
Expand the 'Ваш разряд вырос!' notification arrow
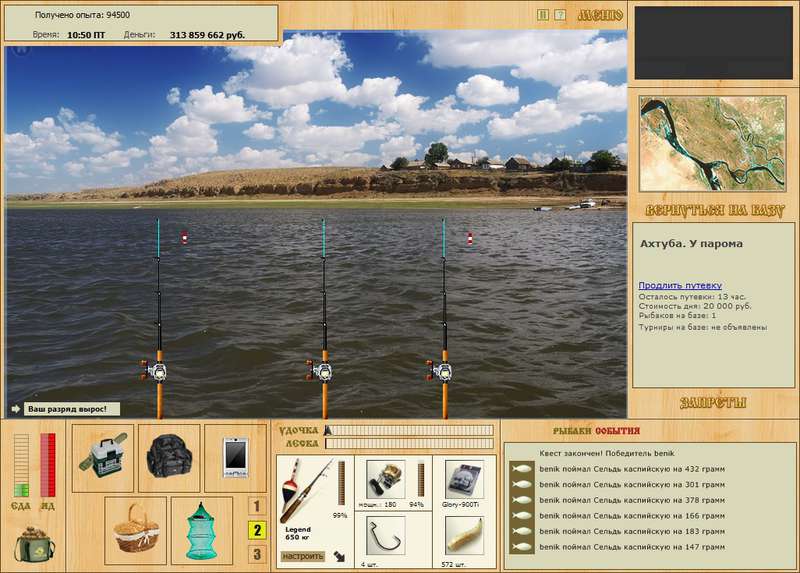(x=15, y=409)
